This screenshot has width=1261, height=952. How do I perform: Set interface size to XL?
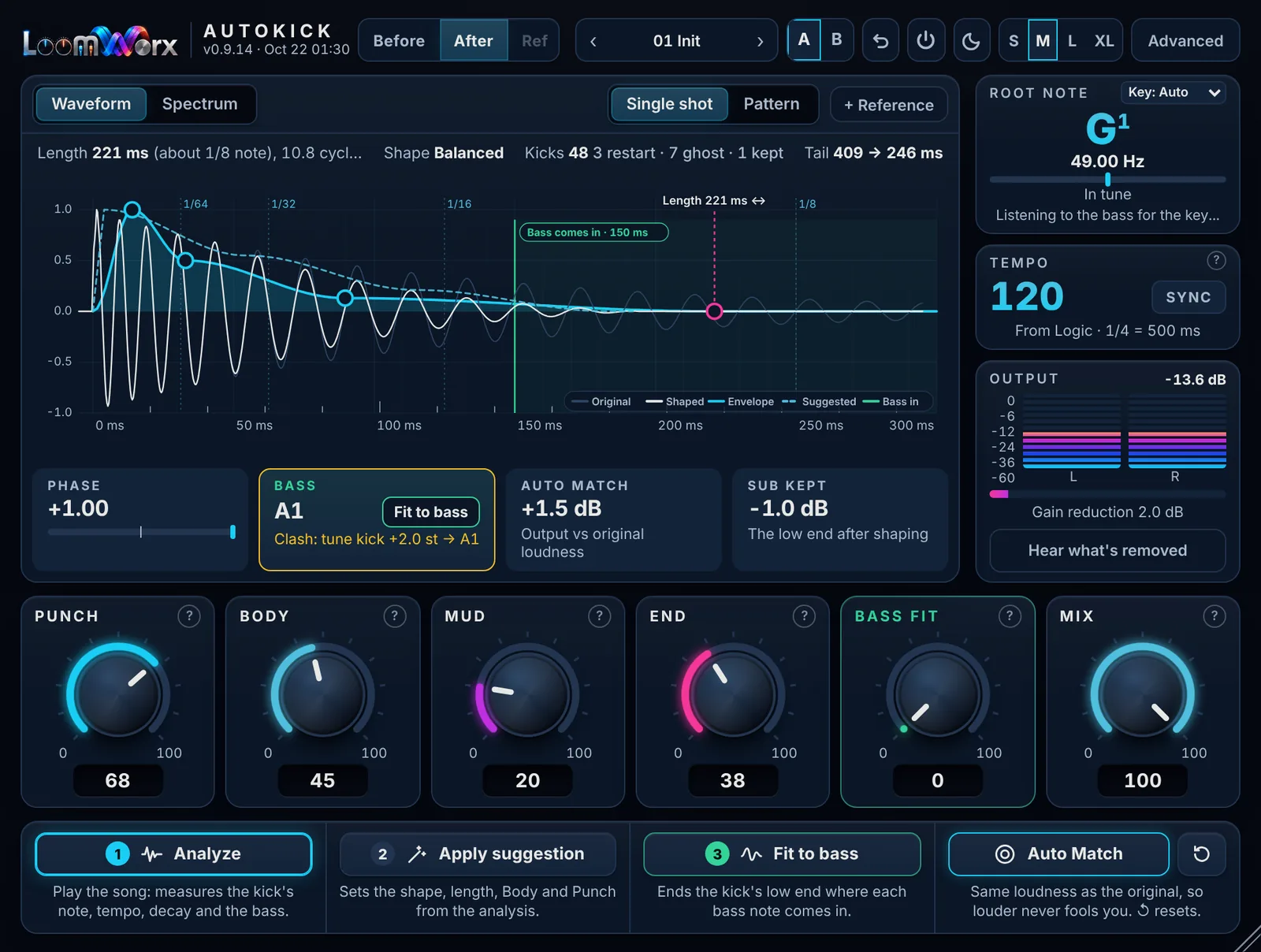tap(1104, 41)
